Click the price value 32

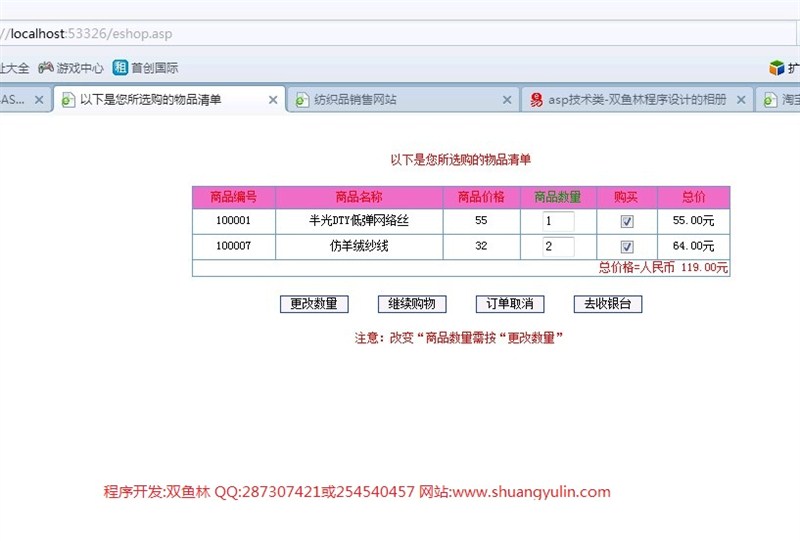[x=481, y=246]
